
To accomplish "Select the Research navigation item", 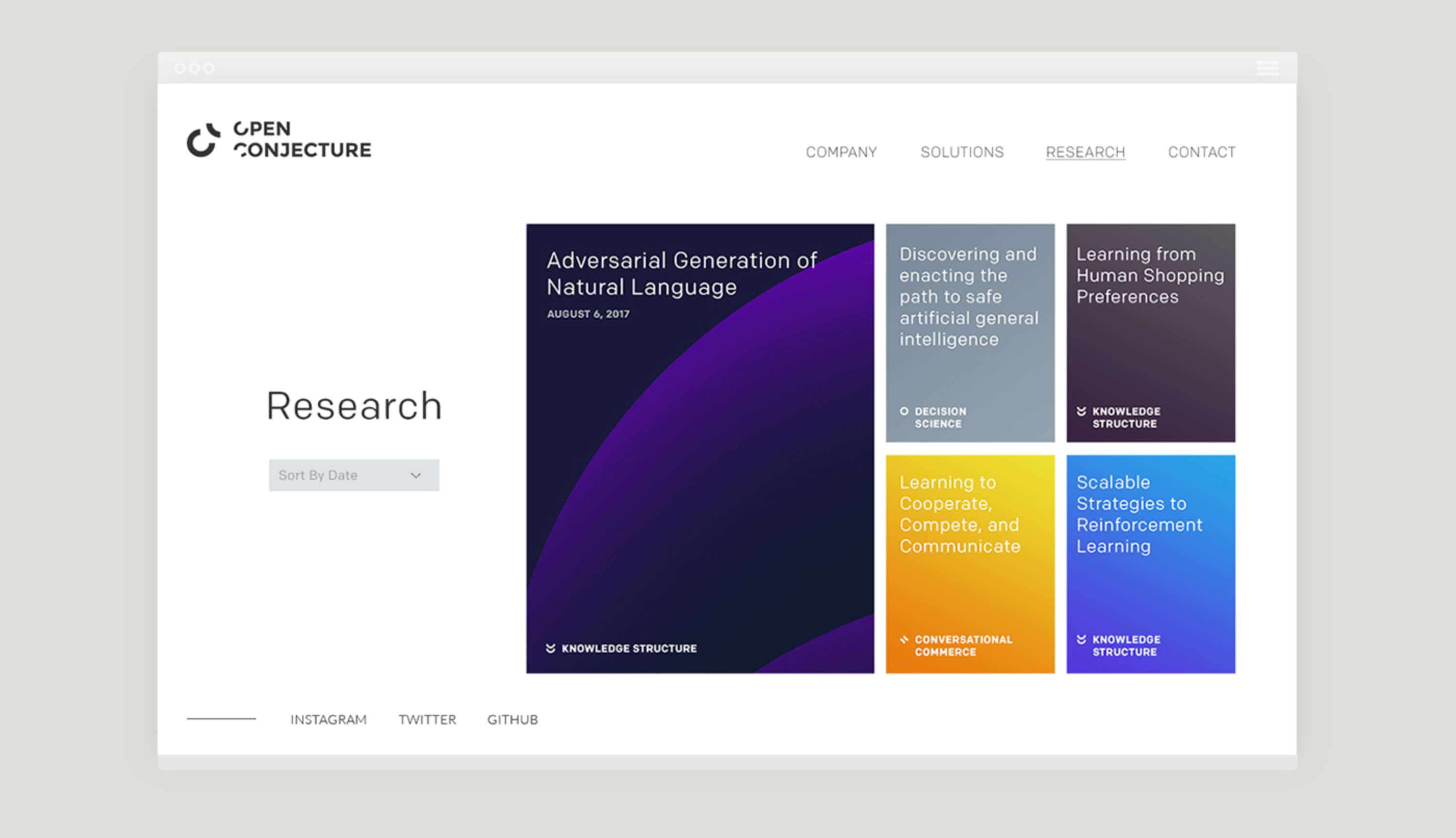I will click(1085, 152).
